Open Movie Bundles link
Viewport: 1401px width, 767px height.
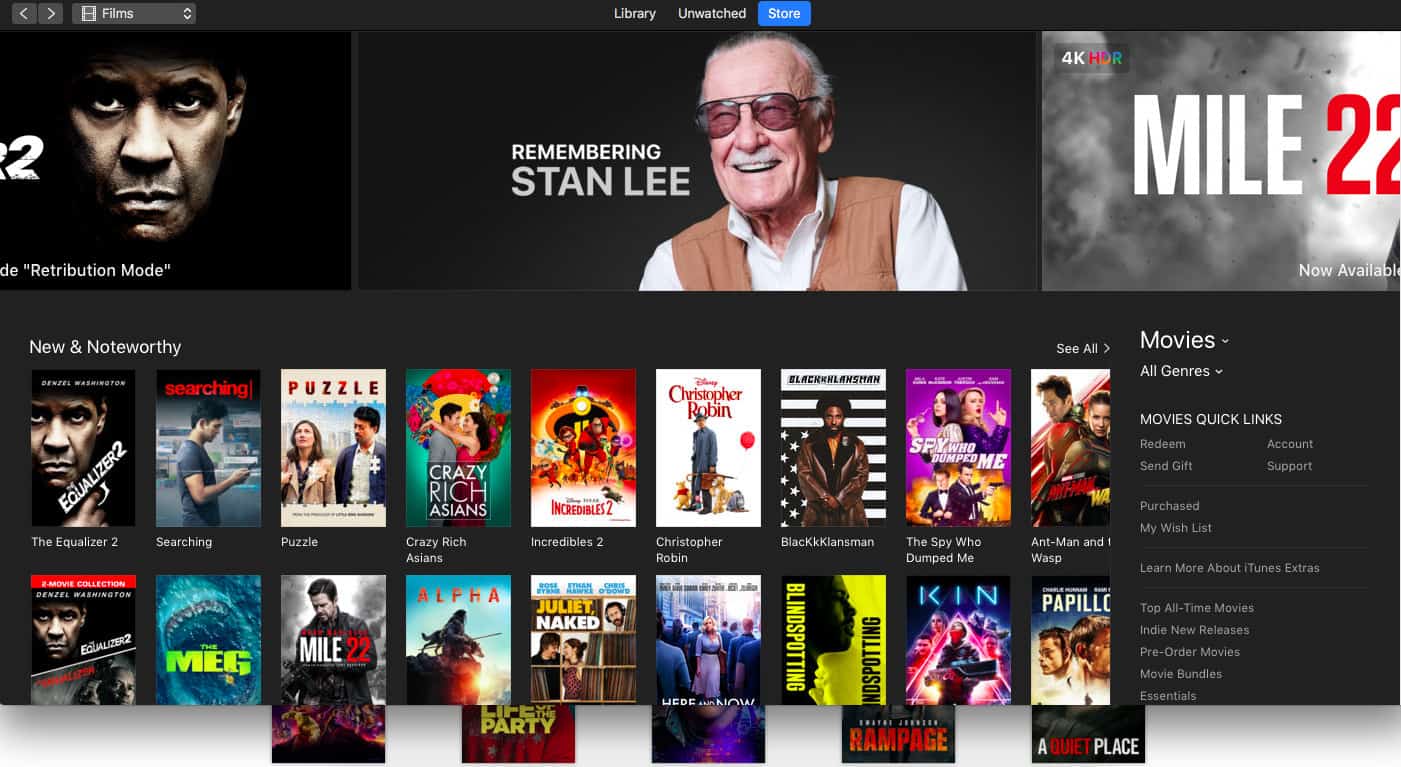pos(1181,674)
